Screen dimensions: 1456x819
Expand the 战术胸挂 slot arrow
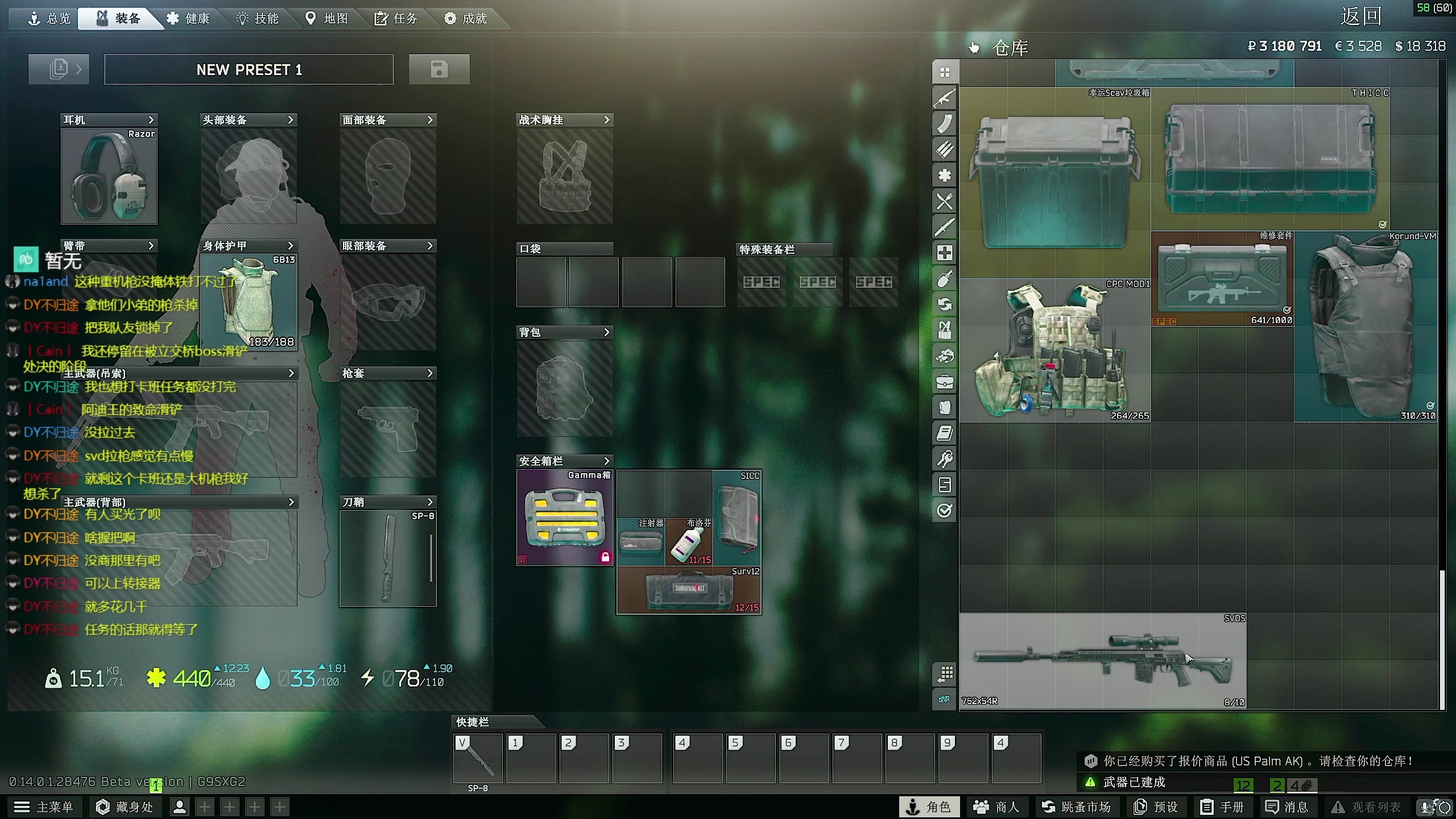pyautogui.click(x=606, y=120)
